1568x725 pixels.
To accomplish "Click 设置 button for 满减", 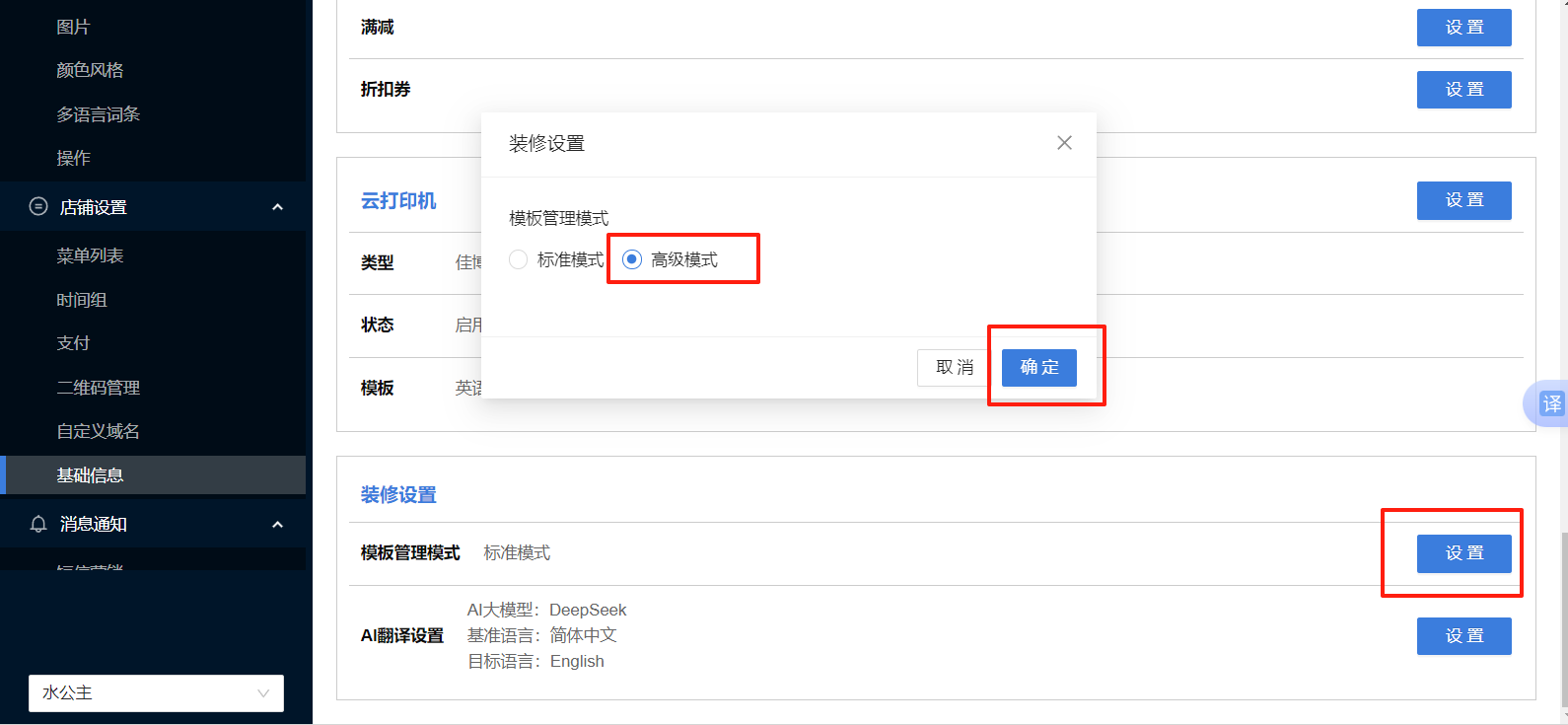I will [1463, 28].
